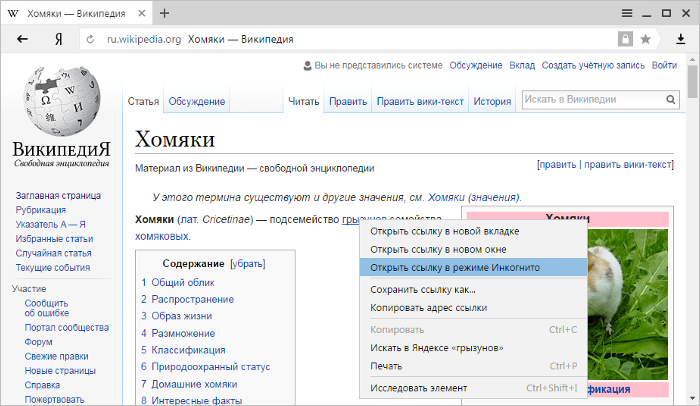Click the Войти link
700x406 pixels.
[664, 65]
